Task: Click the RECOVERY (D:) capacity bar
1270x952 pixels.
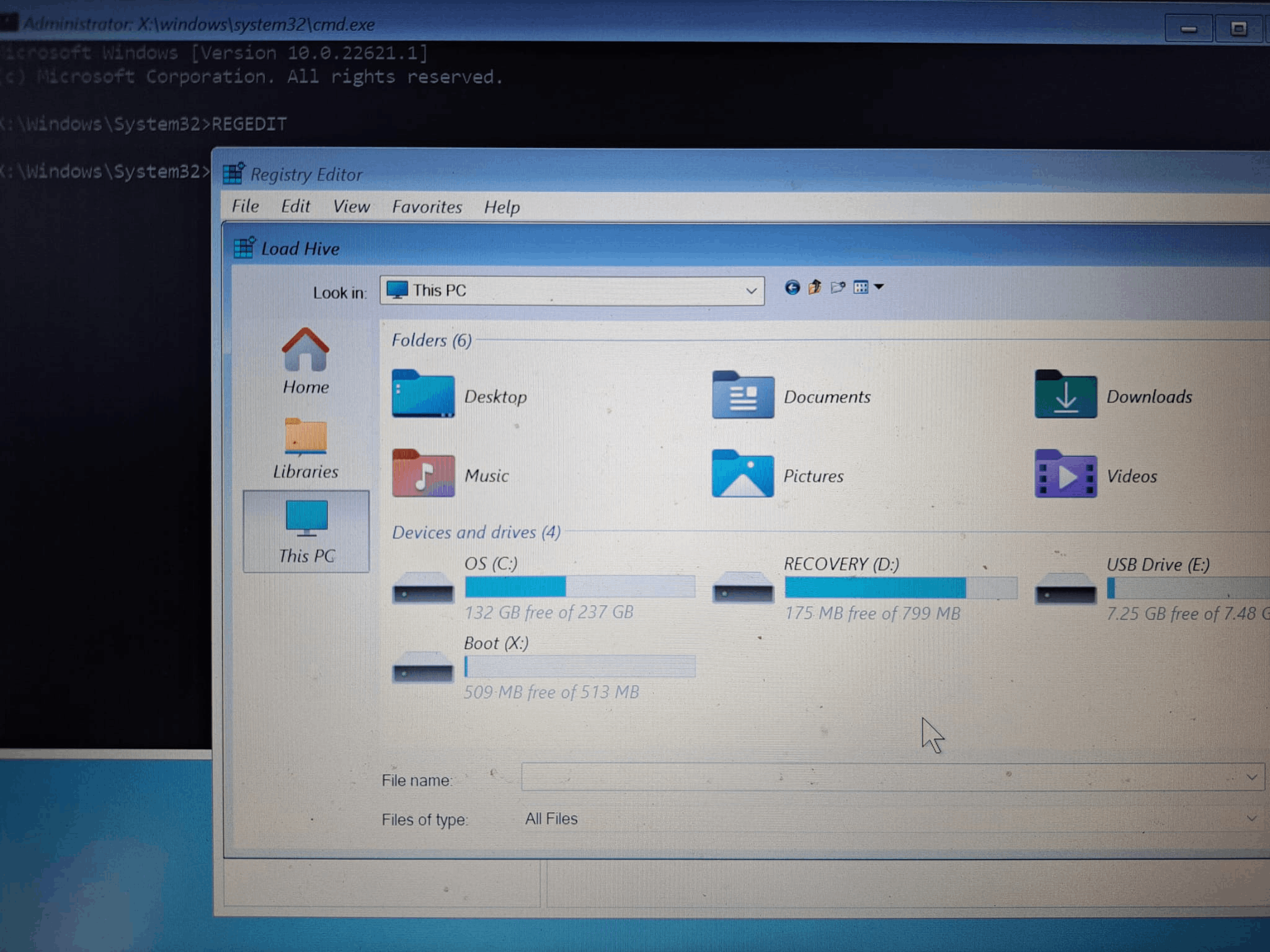Action: pos(900,587)
